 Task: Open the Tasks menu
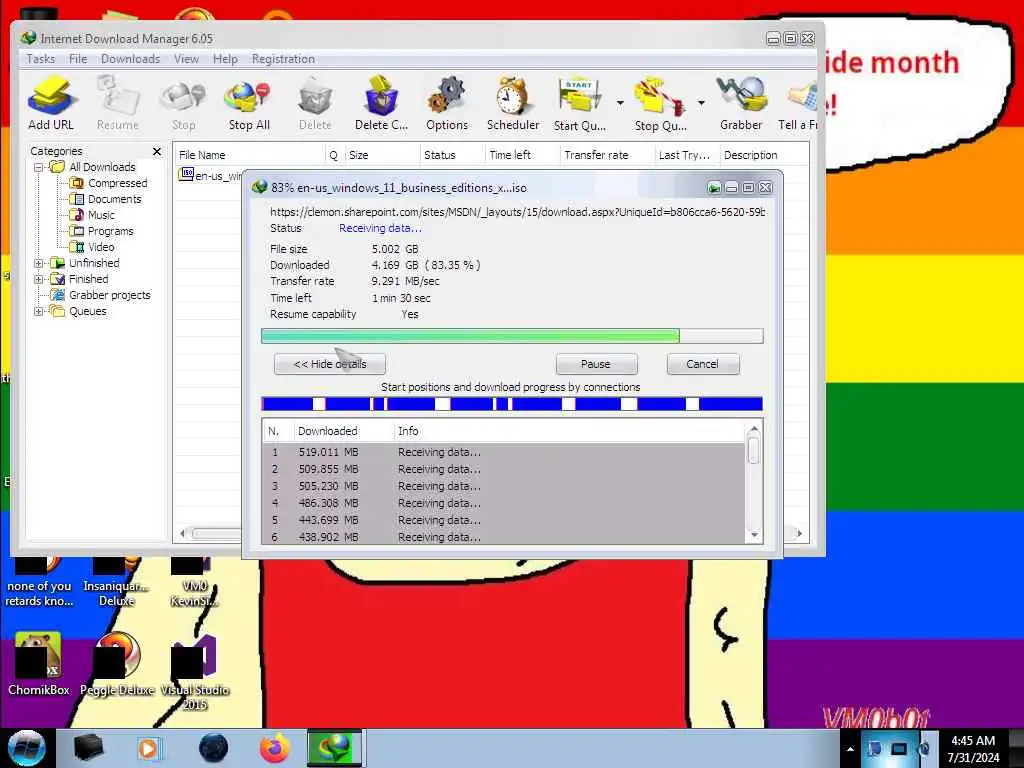pyautogui.click(x=40, y=59)
